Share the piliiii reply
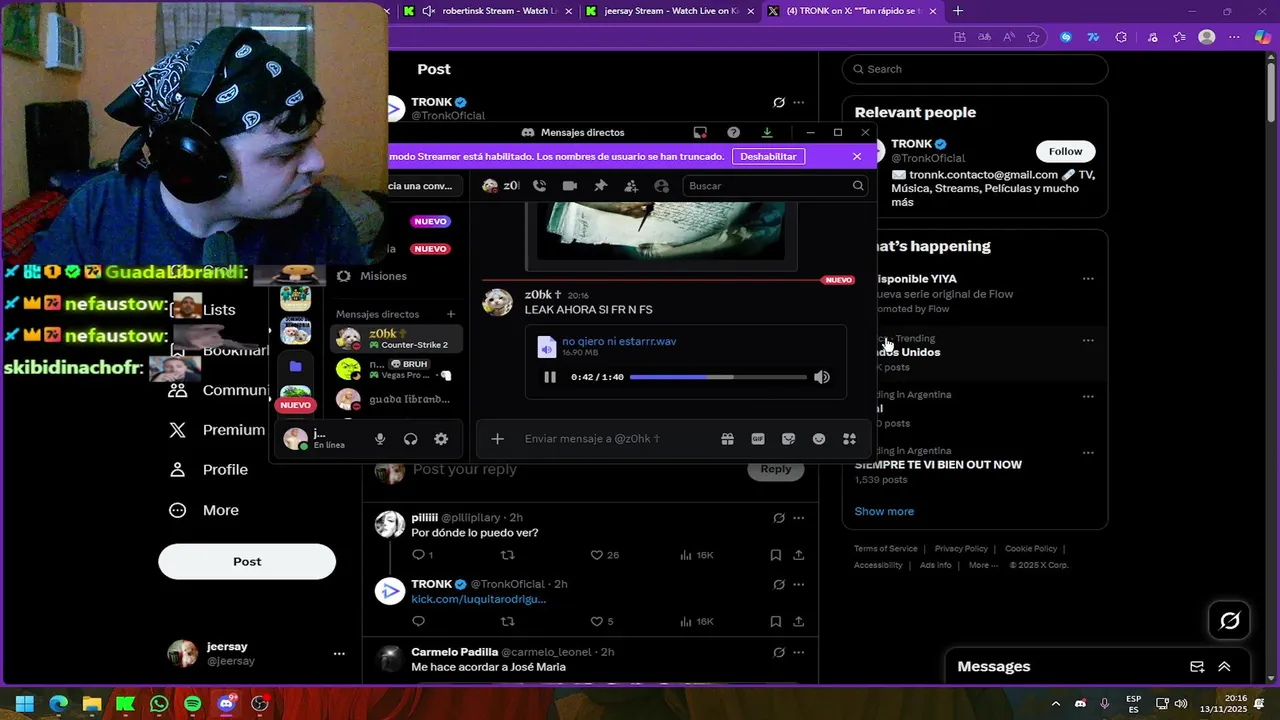The height and width of the screenshot is (720, 1280). click(x=798, y=555)
